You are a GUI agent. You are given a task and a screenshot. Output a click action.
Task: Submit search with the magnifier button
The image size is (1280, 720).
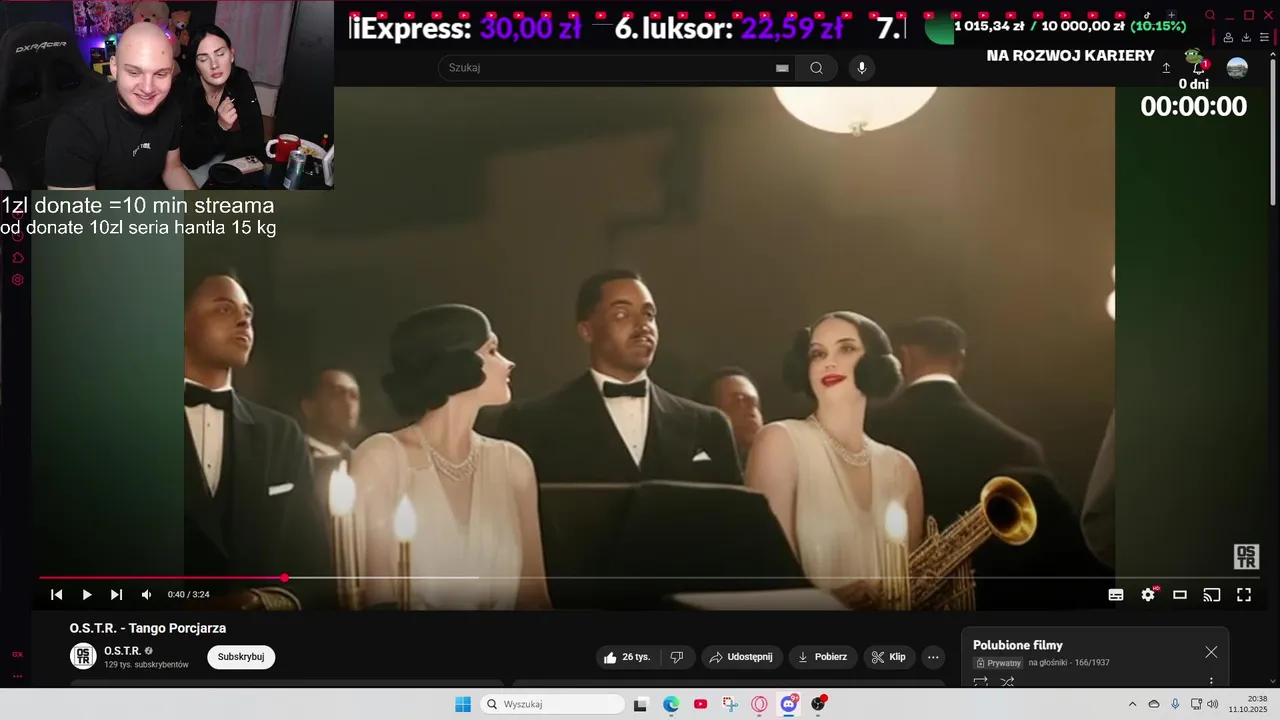(817, 68)
